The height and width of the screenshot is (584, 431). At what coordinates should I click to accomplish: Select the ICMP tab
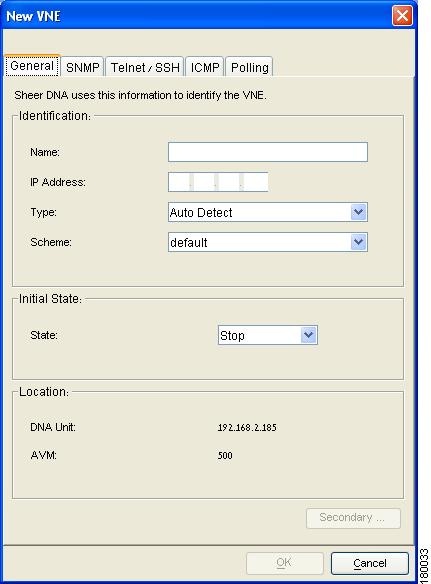coord(205,67)
